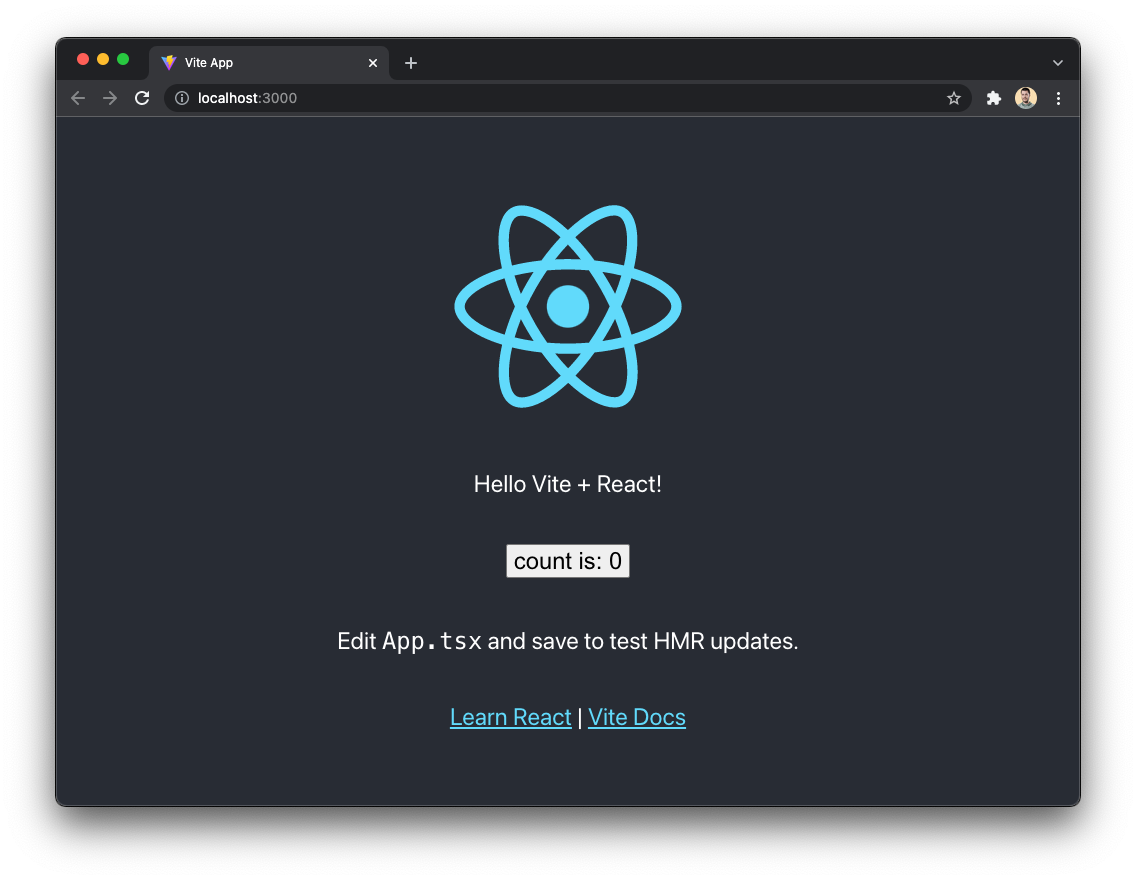
Task: Click the spinning React logo
Action: tap(568, 306)
